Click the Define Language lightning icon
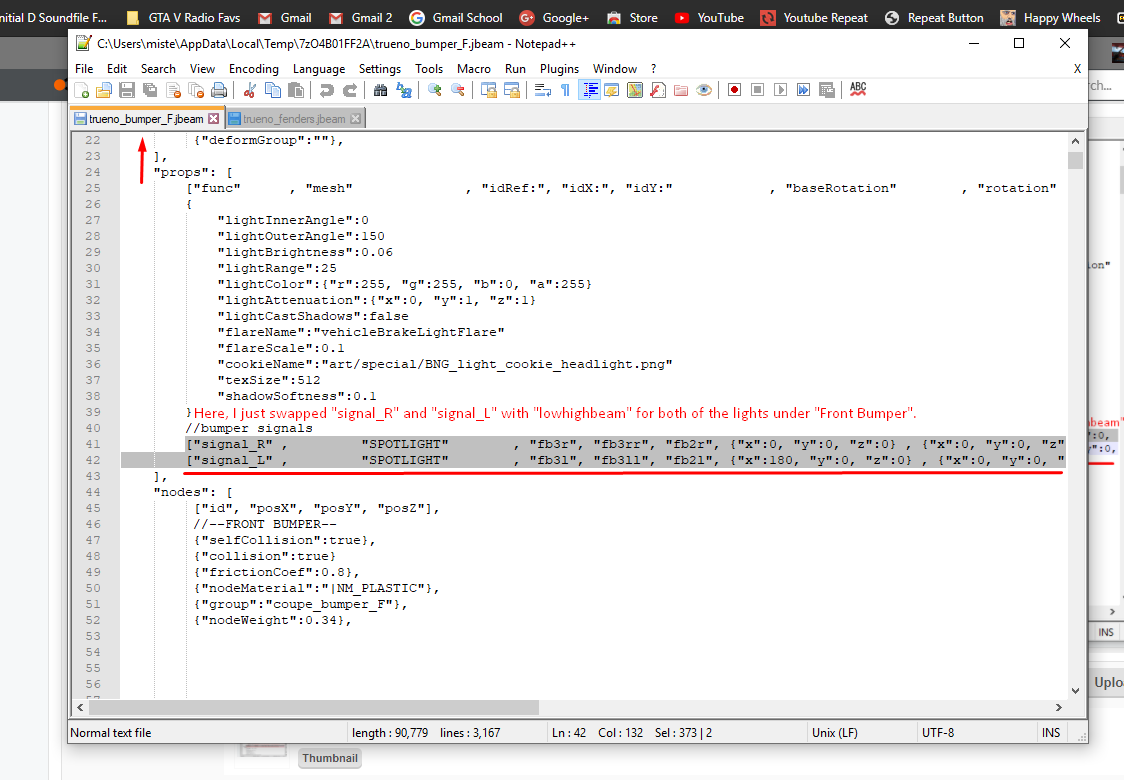 click(611, 90)
